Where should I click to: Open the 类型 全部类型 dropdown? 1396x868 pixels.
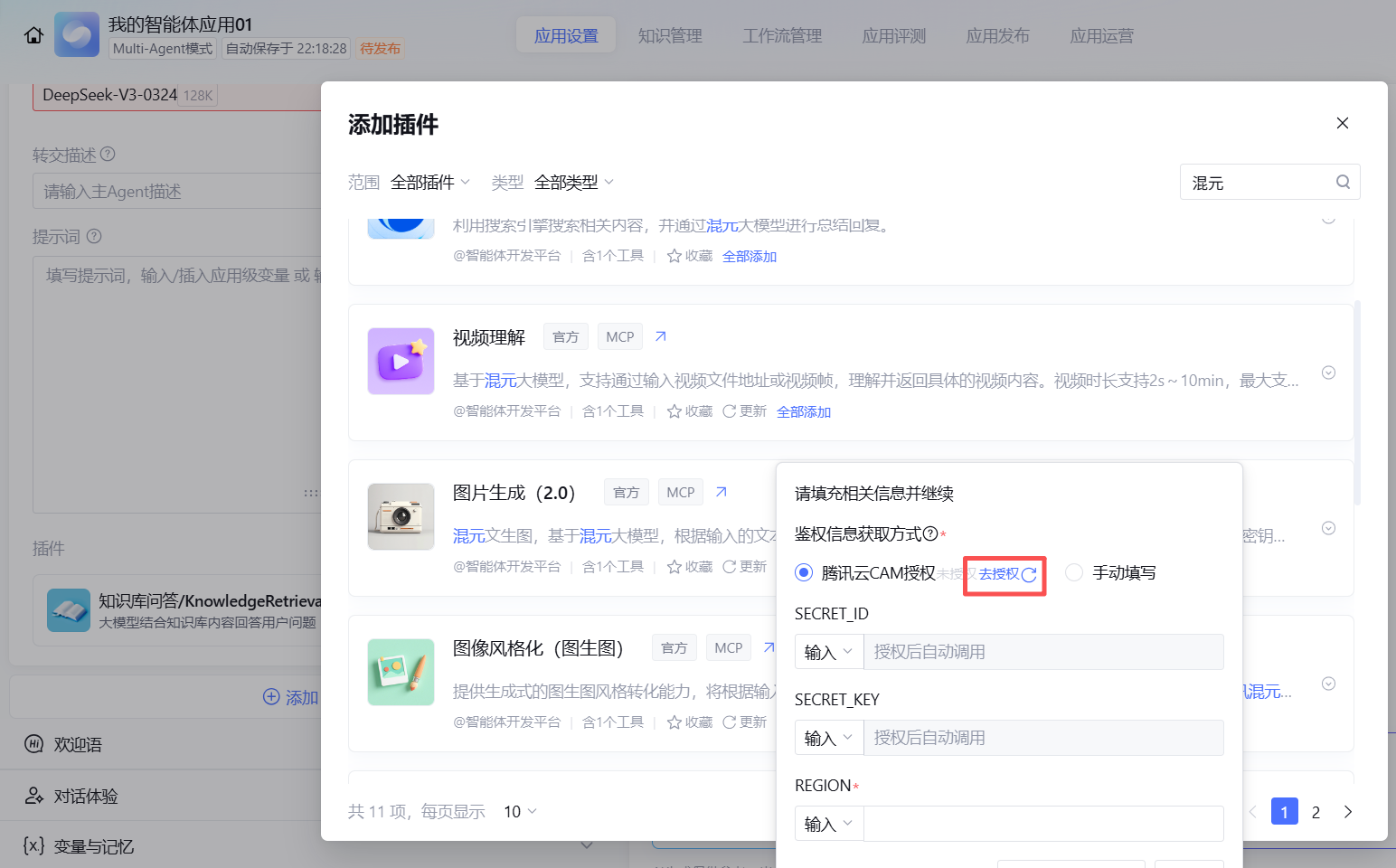coord(574,182)
